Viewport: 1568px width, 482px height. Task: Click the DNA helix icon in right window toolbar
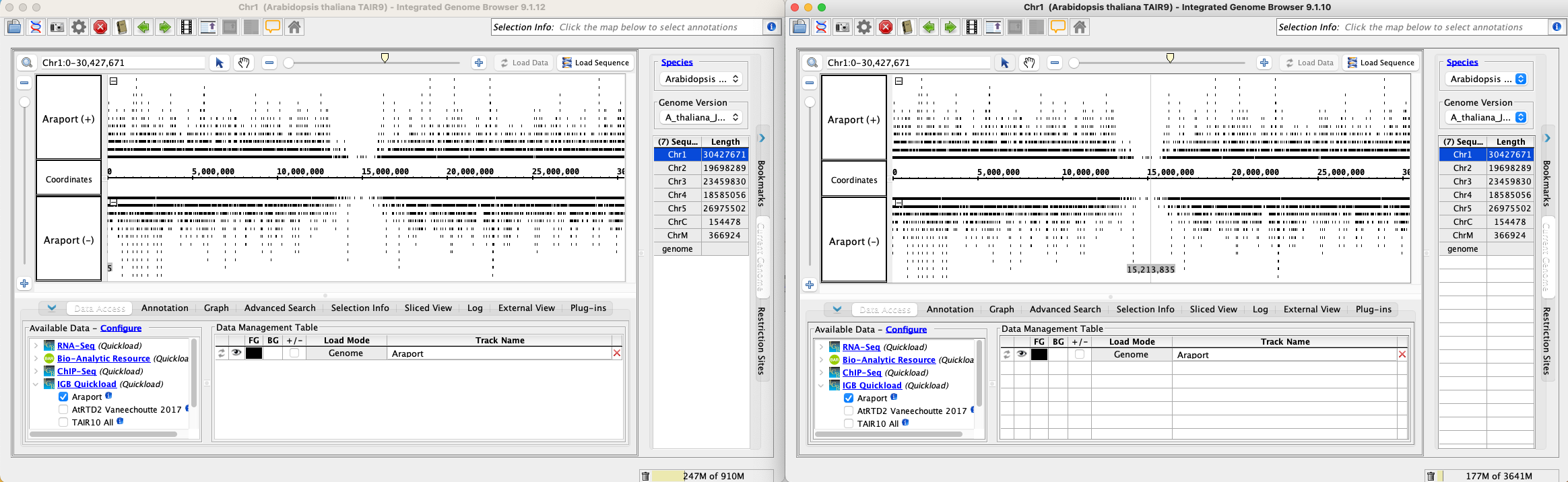pyautogui.click(x=821, y=27)
